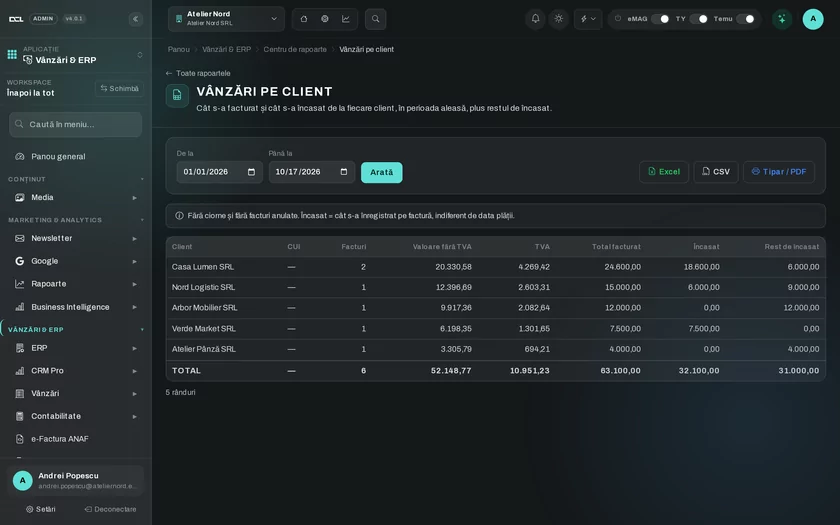840x525 pixels.
Task: Click the info icon in the notice
Action: [179, 216]
